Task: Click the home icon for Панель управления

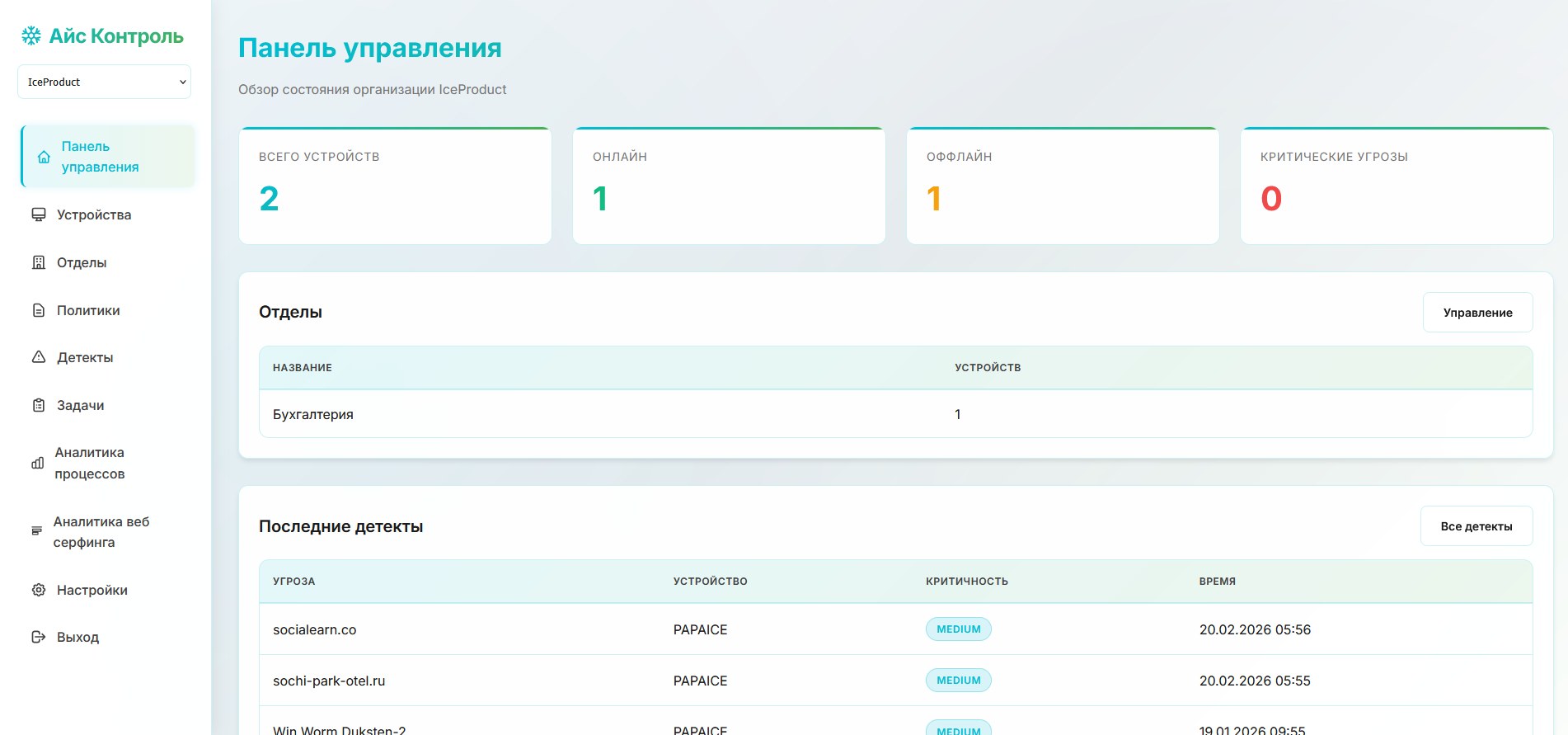Action: [x=44, y=157]
